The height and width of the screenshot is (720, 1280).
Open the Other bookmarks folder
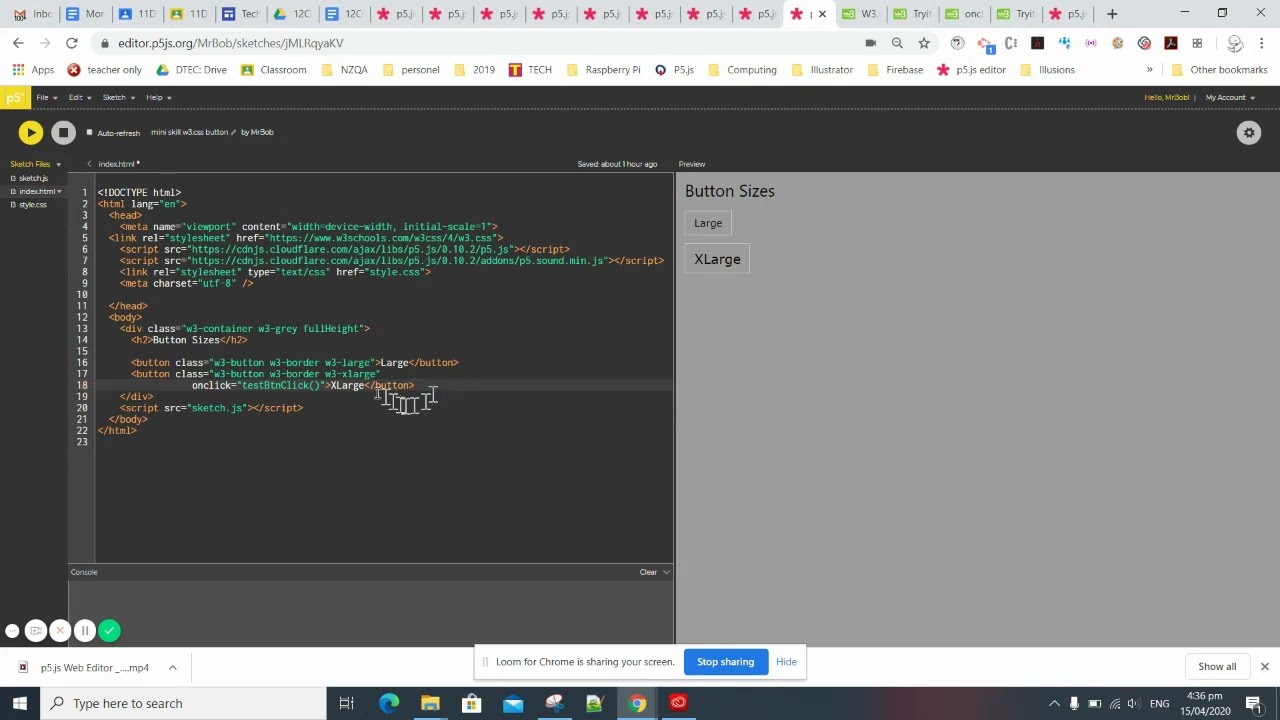tap(1220, 70)
